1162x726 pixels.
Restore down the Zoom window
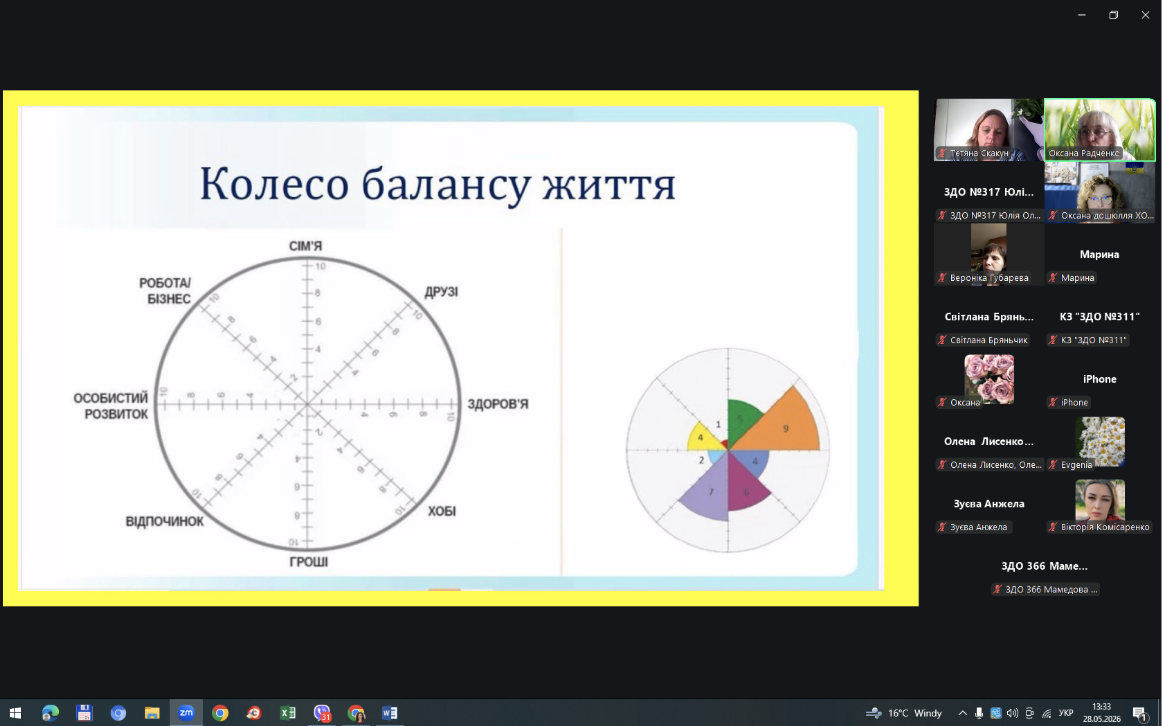click(x=1113, y=15)
